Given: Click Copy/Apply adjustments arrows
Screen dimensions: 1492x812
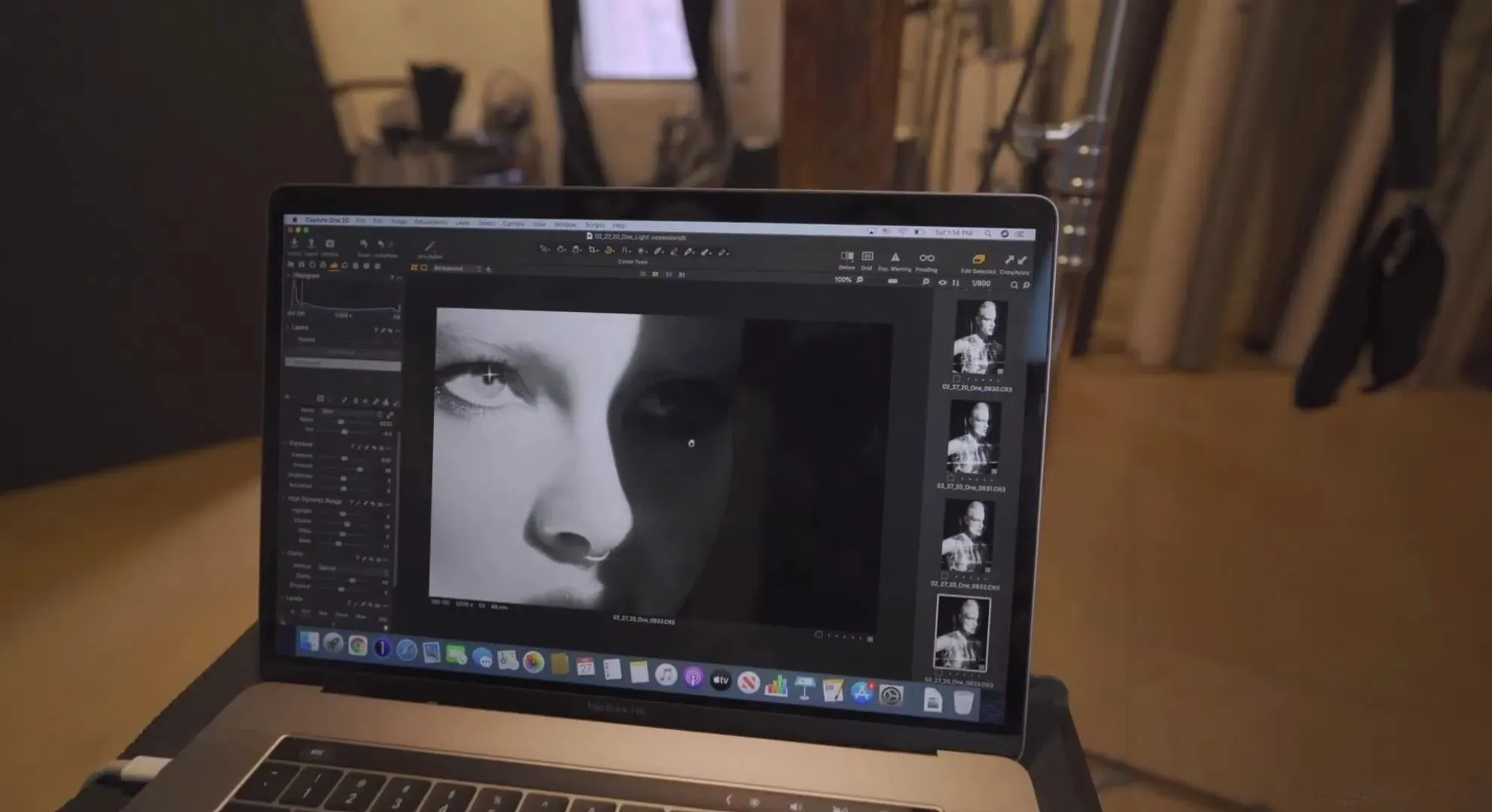Looking at the screenshot, I should click(1014, 261).
